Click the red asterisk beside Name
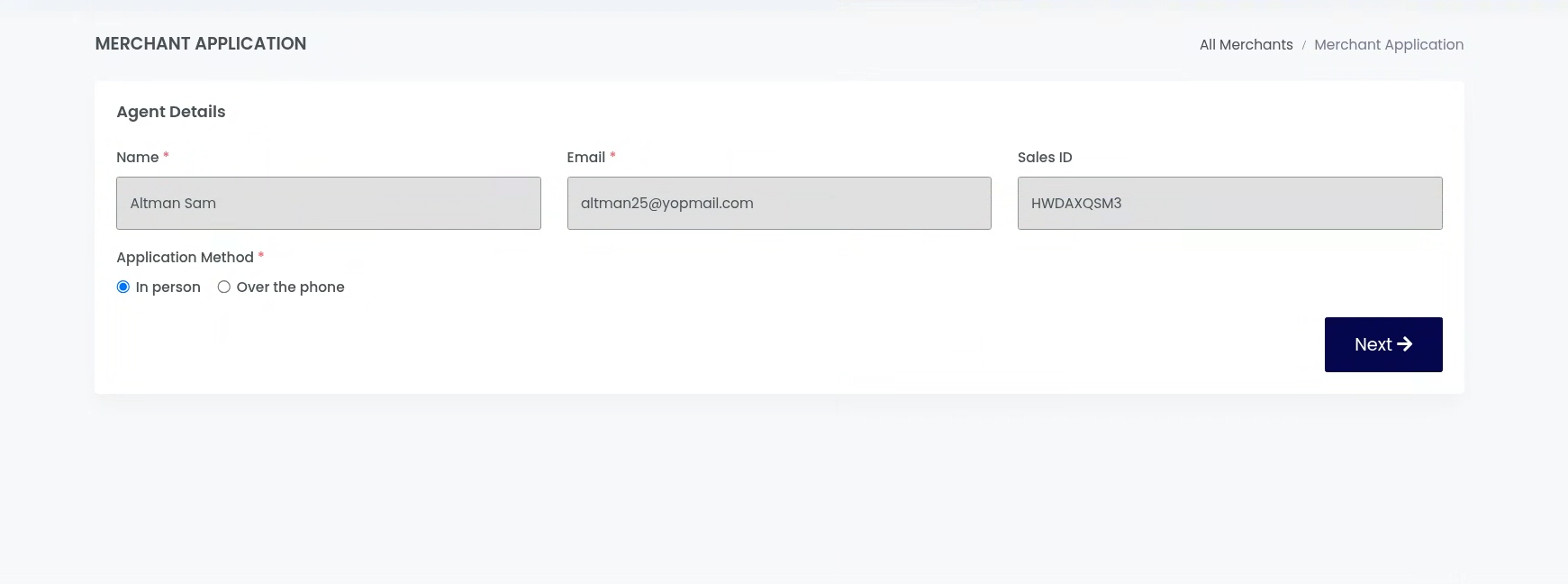This screenshot has height=584, width=1568. tap(166, 156)
